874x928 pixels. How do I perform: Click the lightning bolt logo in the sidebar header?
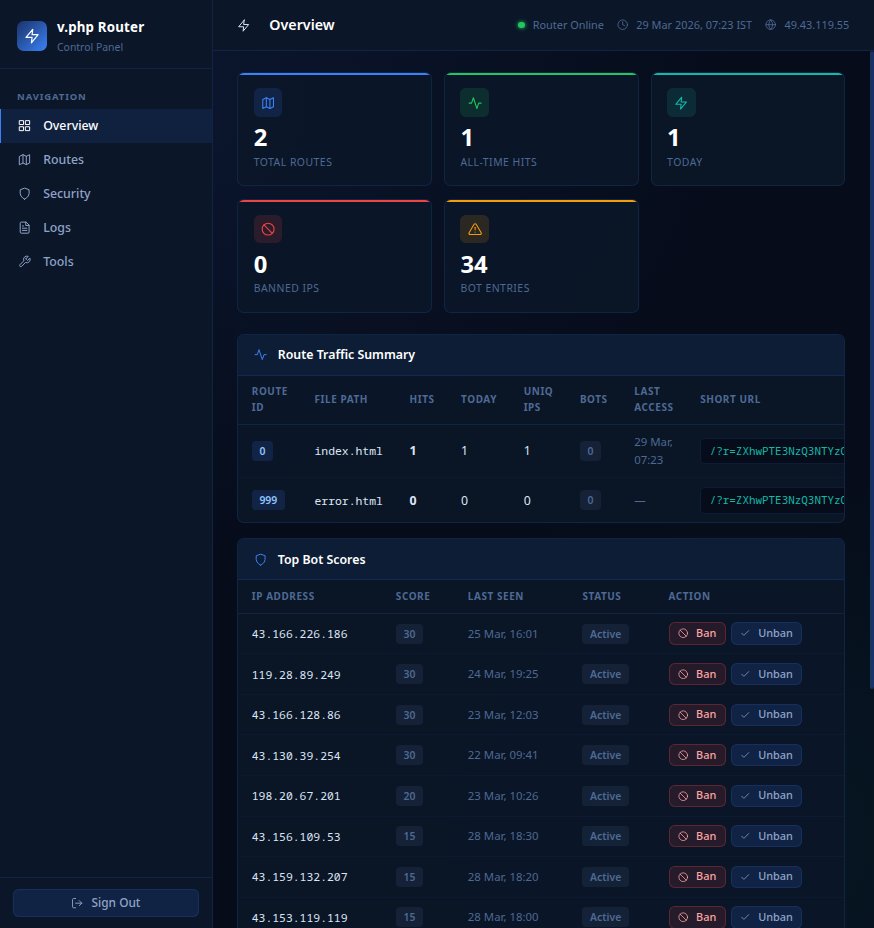point(32,36)
